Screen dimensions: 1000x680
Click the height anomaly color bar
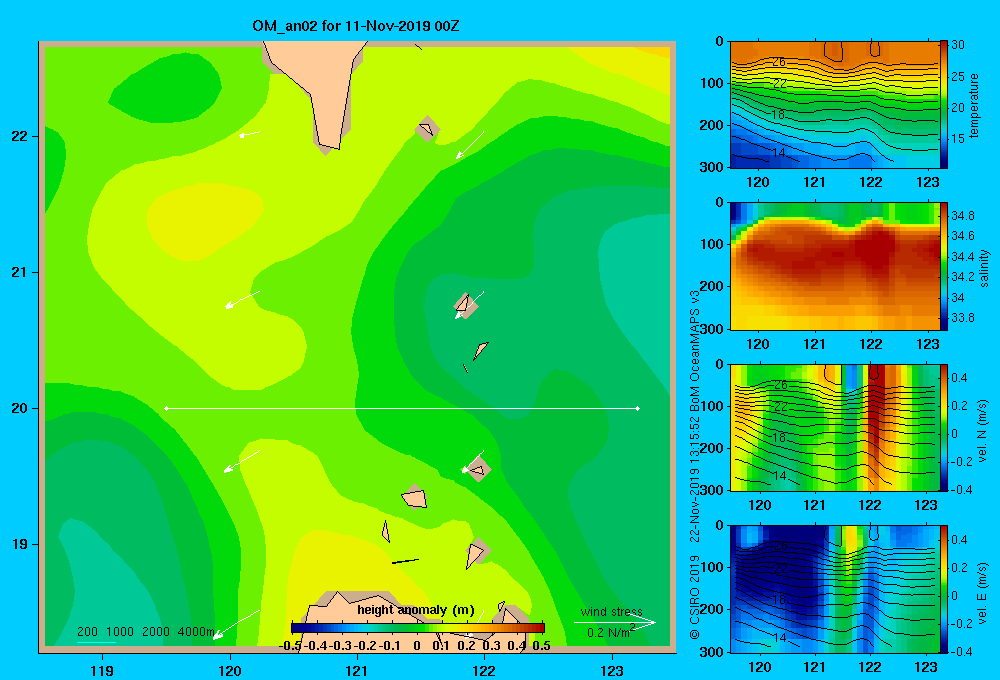click(418, 628)
